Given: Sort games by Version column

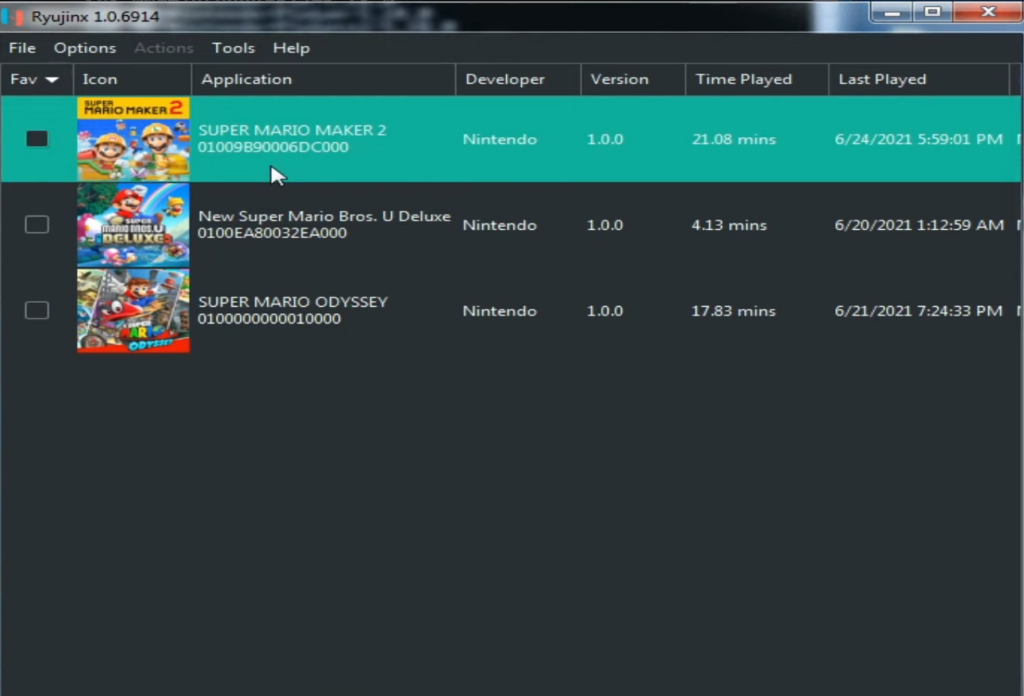Looking at the screenshot, I should [633, 79].
